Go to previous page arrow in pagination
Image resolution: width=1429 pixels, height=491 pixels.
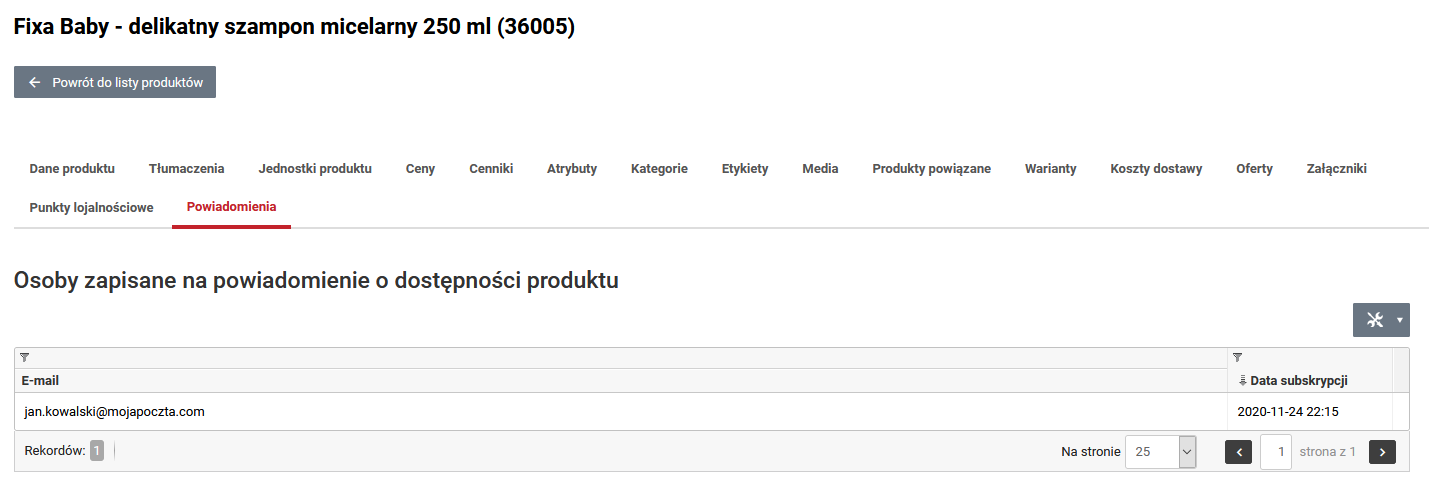(1238, 452)
